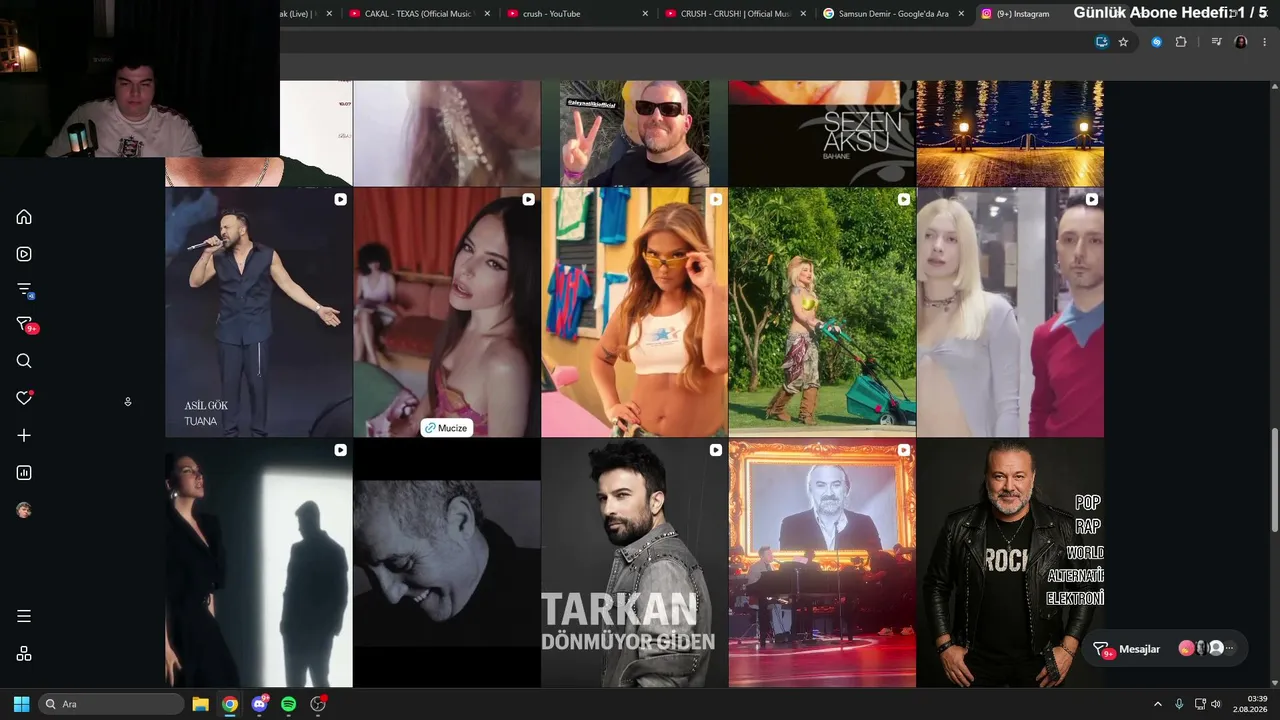Screen dimensions: 1280x720
Task: Open File Explorer from the taskbar
Action: [200, 704]
